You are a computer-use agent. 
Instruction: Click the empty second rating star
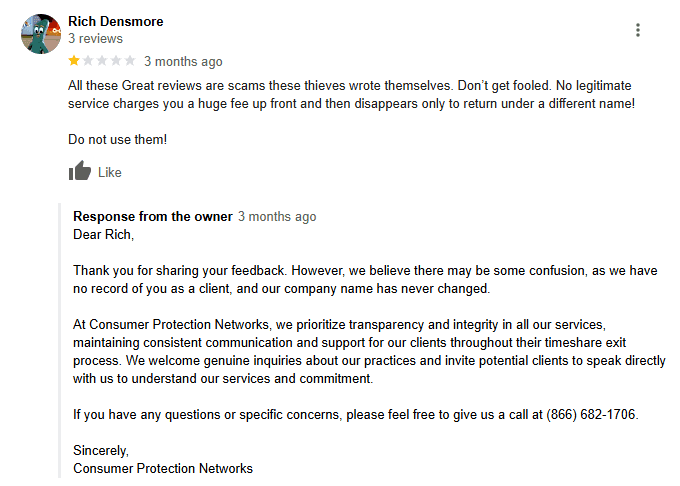(x=87, y=61)
